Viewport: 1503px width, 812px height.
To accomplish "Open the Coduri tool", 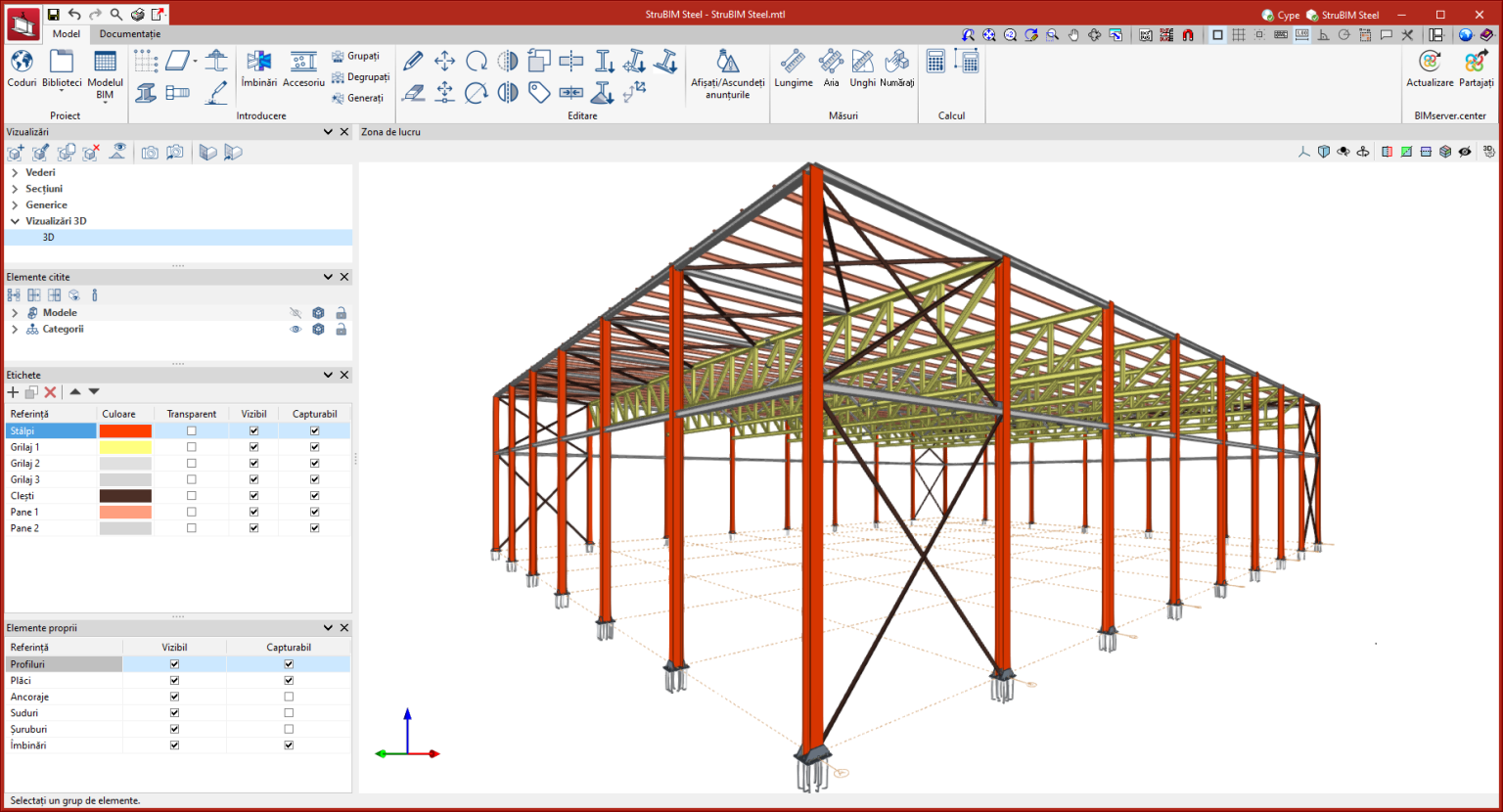I will 22,68.
